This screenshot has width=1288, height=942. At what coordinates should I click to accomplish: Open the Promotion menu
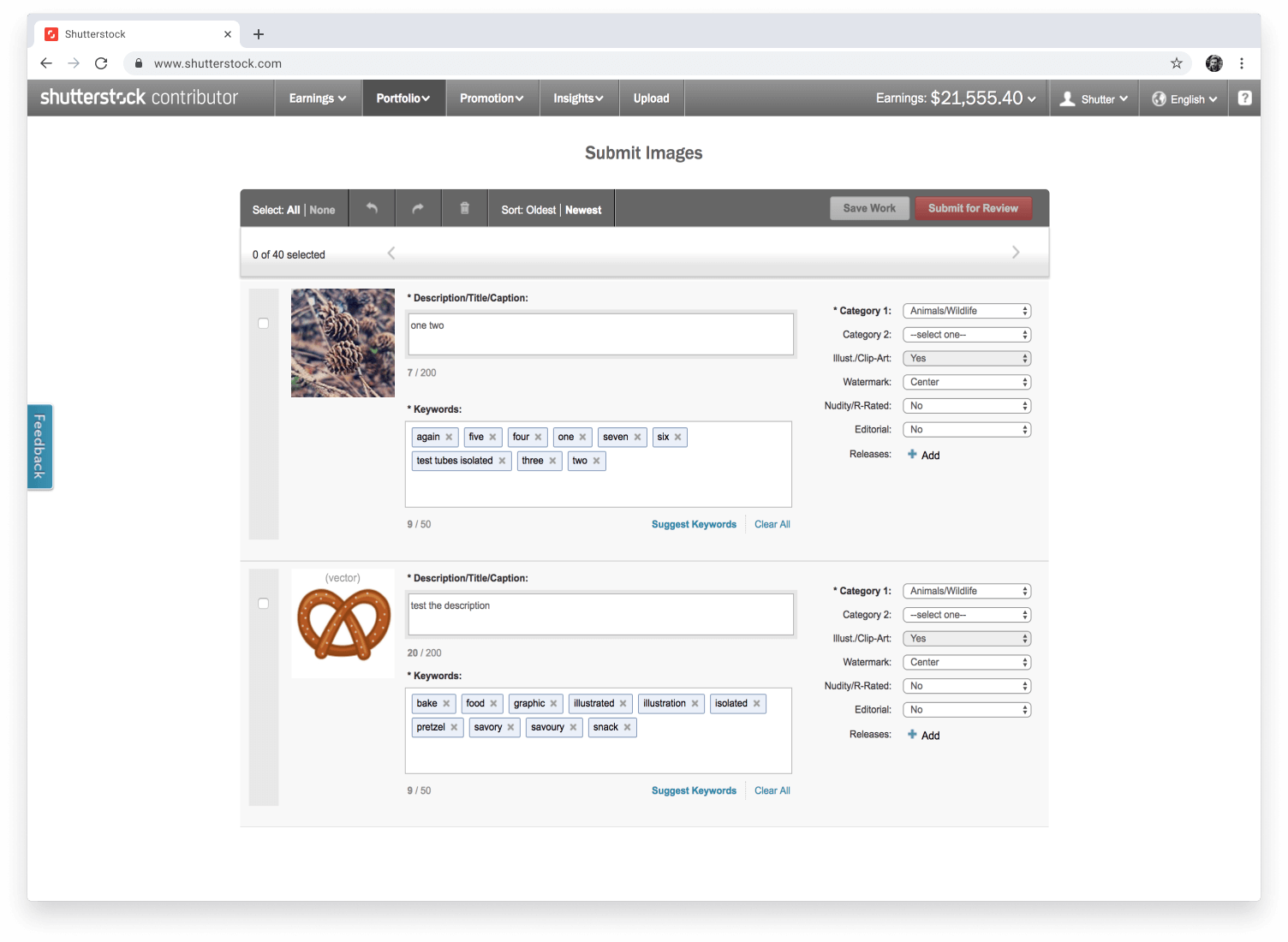click(492, 98)
